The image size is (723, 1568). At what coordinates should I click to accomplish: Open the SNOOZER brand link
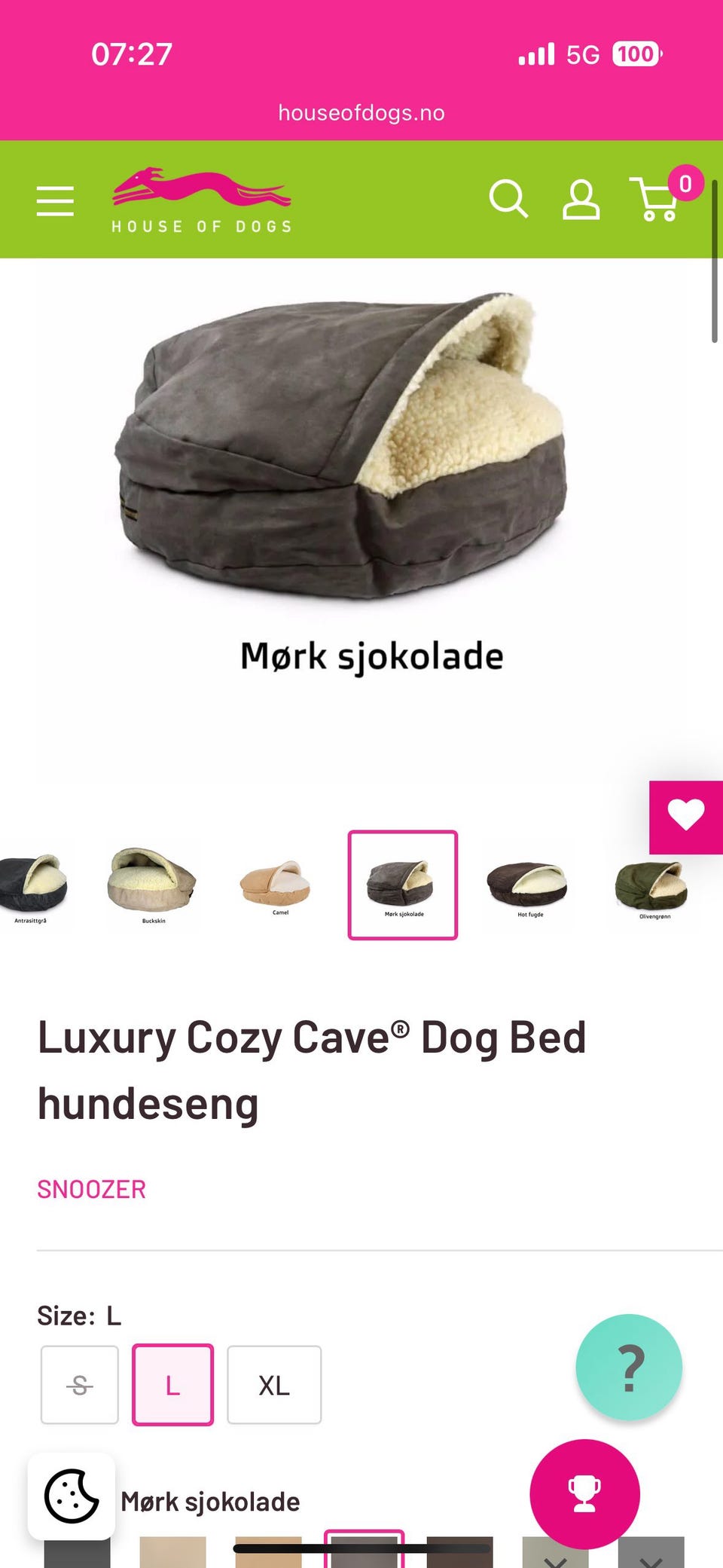[x=91, y=1189]
